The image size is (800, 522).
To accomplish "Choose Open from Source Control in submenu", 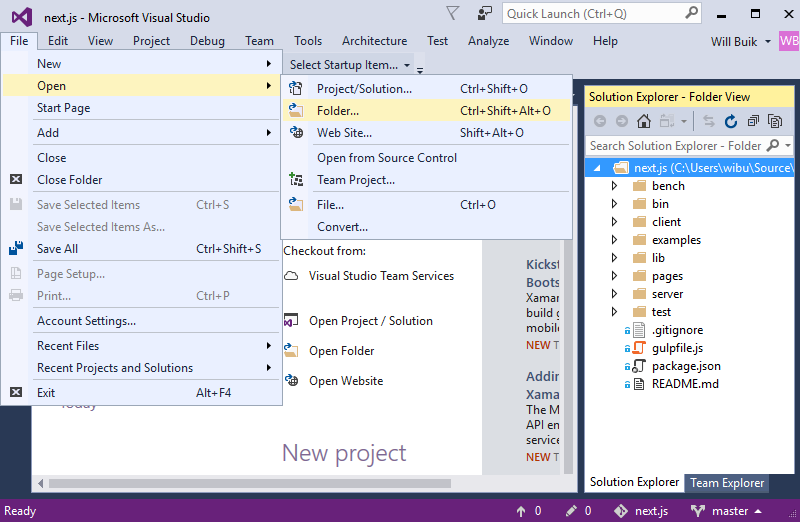I will click(426, 158).
